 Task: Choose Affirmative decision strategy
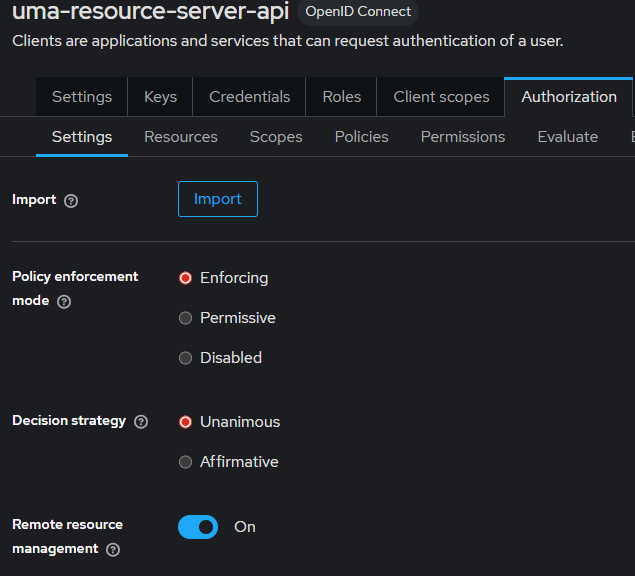(x=185, y=462)
